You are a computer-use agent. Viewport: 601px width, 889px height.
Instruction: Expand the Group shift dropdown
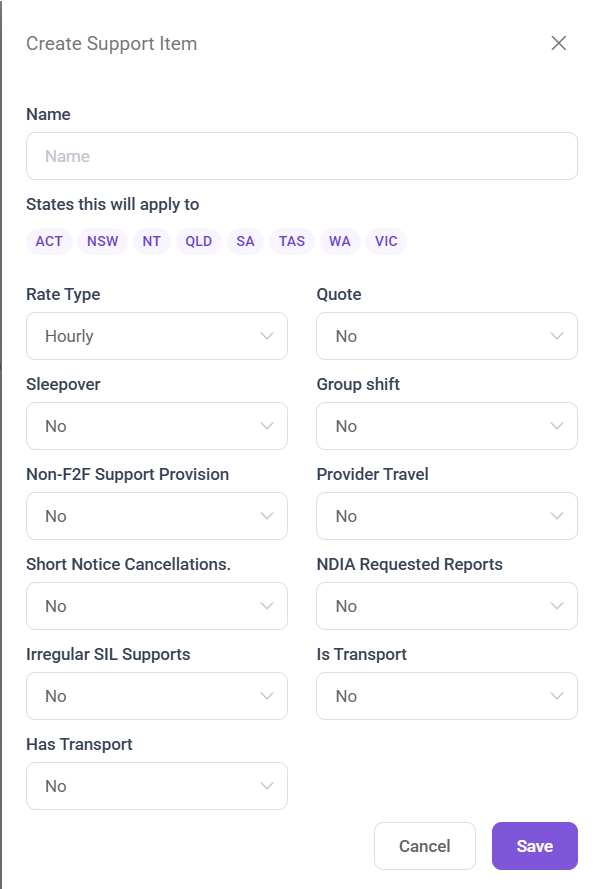coord(446,426)
